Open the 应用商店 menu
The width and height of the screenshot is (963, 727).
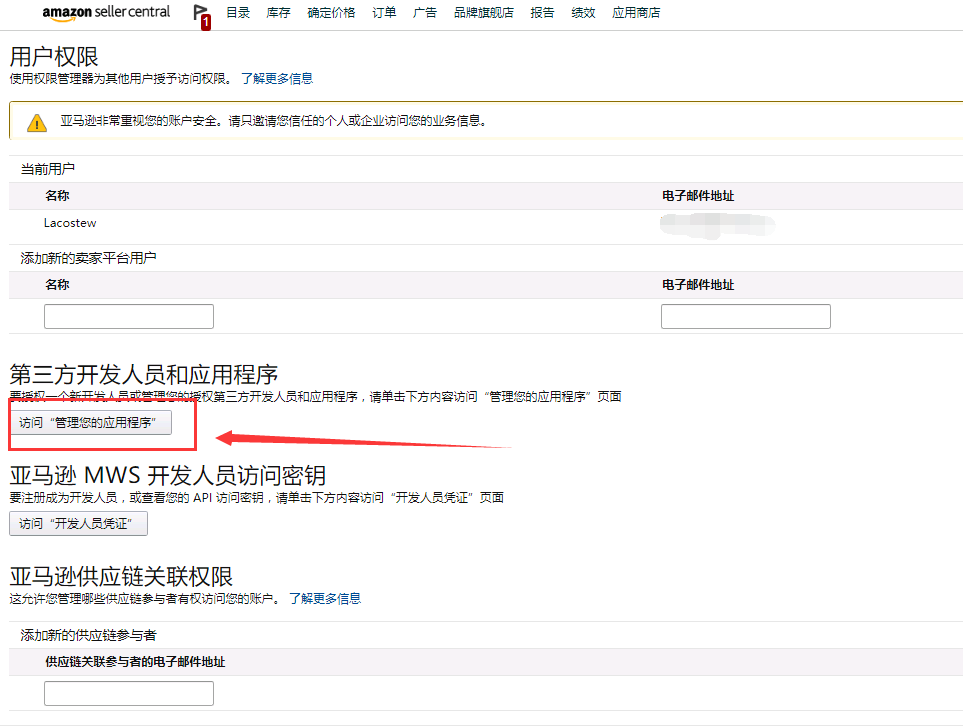636,12
